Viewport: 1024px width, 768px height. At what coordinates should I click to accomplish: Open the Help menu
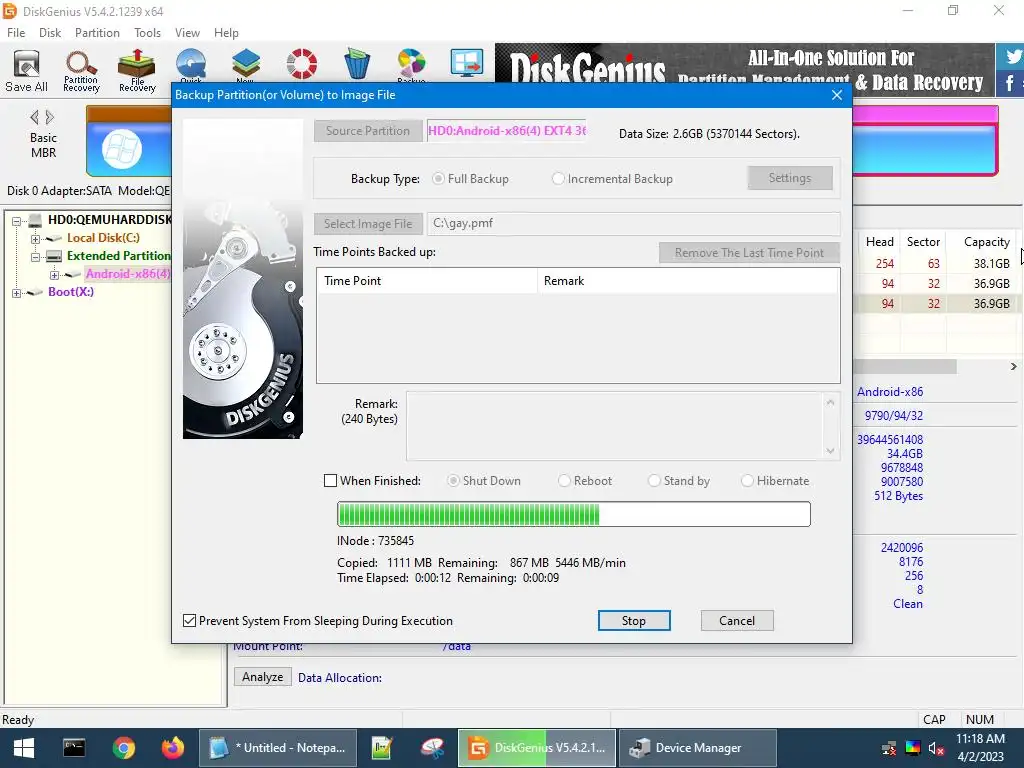coord(226,33)
